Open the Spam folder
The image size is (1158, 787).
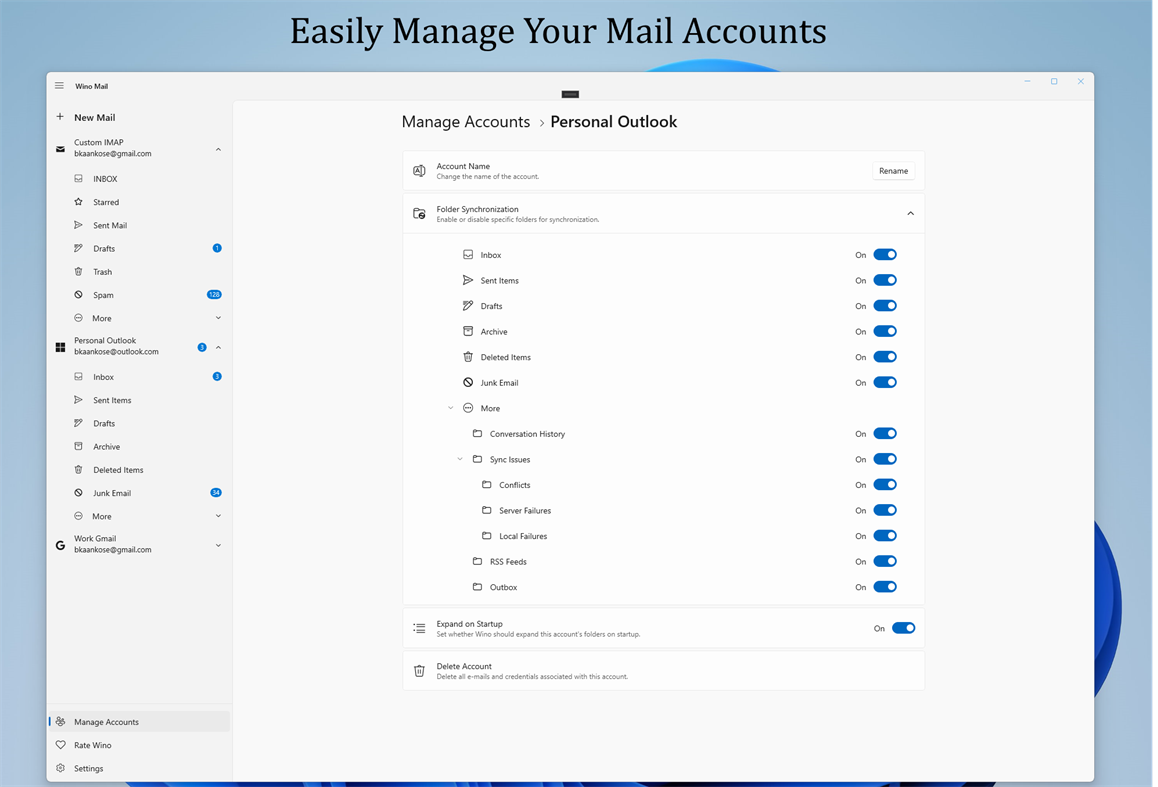(x=101, y=294)
